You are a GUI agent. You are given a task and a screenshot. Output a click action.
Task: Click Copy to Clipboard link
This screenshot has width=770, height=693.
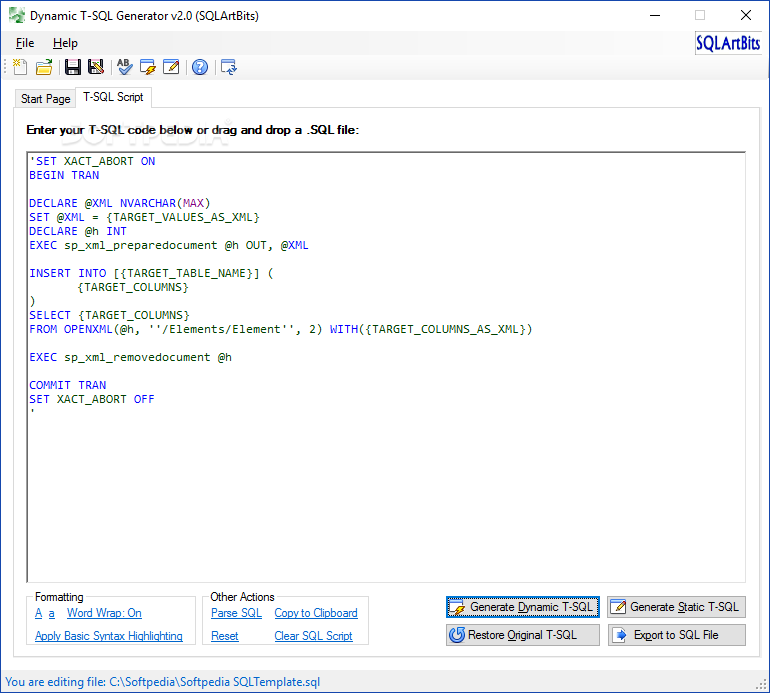[x=316, y=613]
